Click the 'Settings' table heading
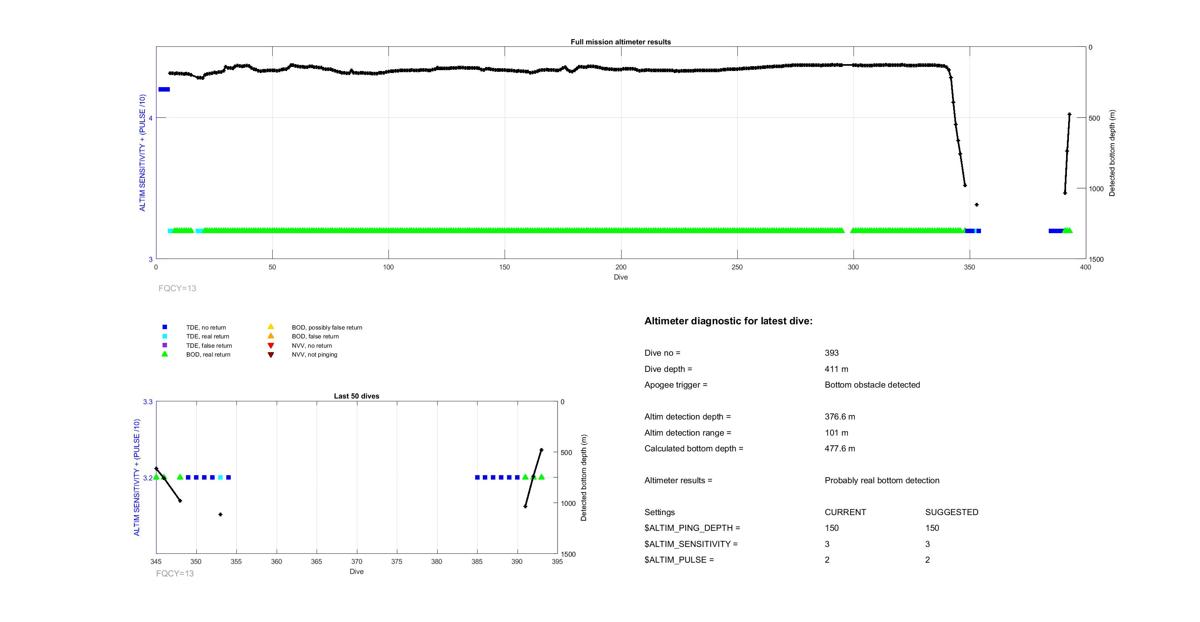 pyautogui.click(x=660, y=513)
